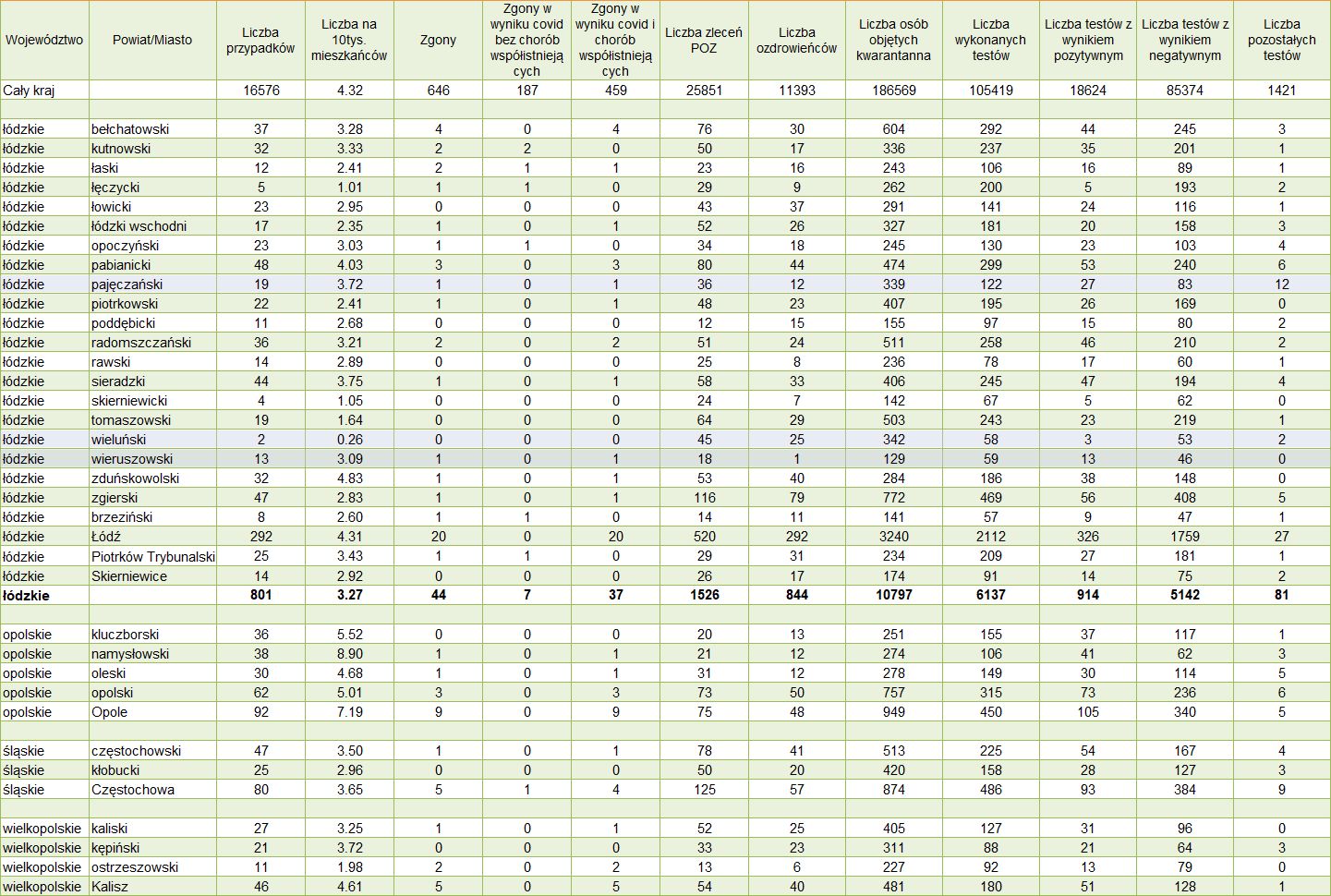1331x896 pixels.
Task: Select the Liczba wykonanych testów header
Action: (x=990, y=40)
